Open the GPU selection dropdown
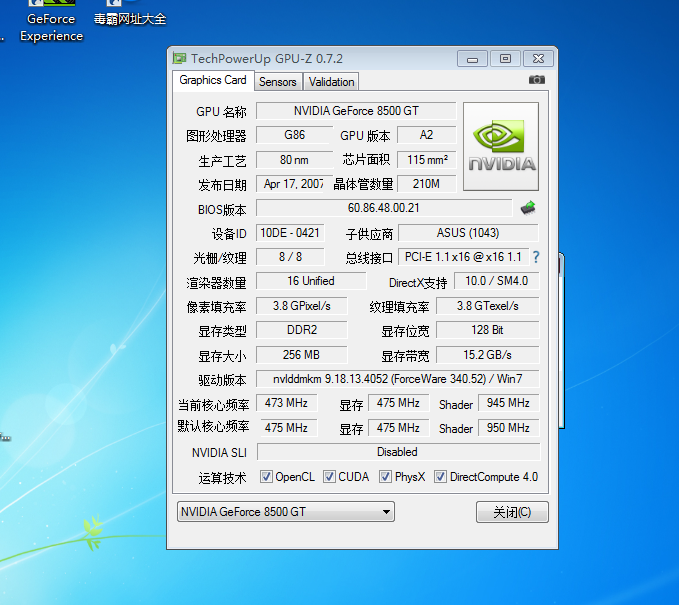 [x=285, y=512]
